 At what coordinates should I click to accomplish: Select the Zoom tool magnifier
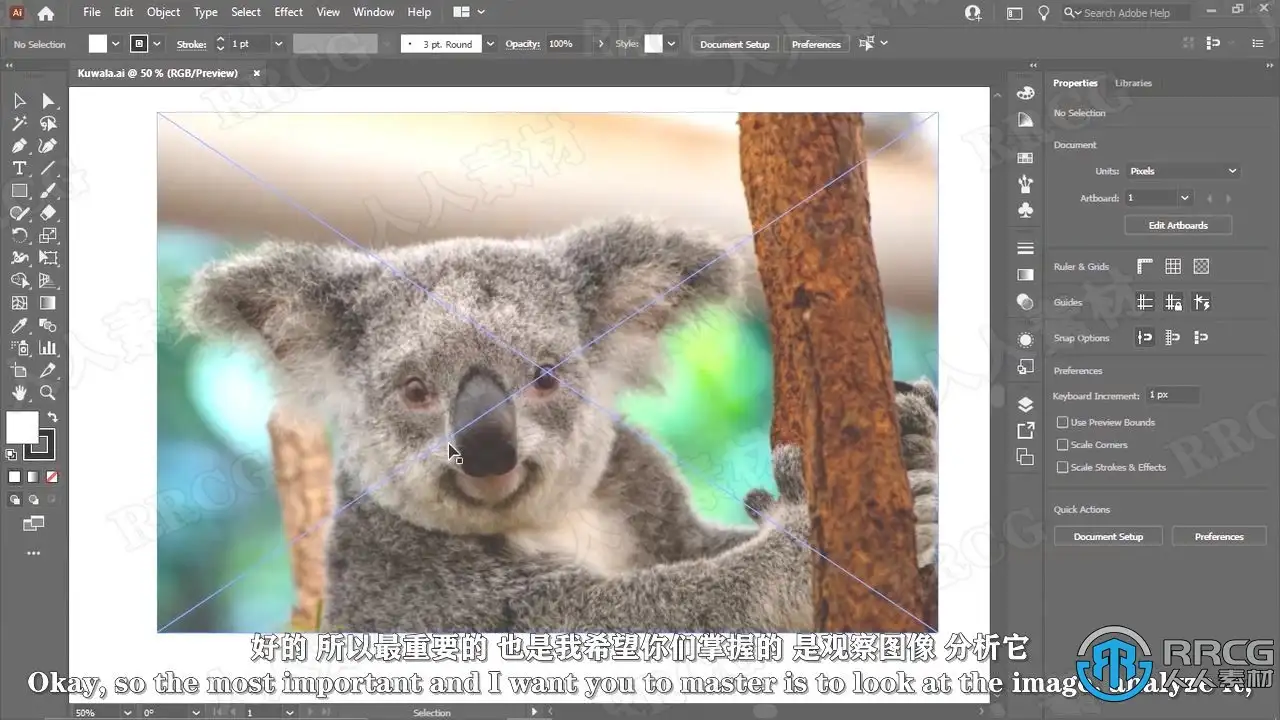tap(47, 393)
